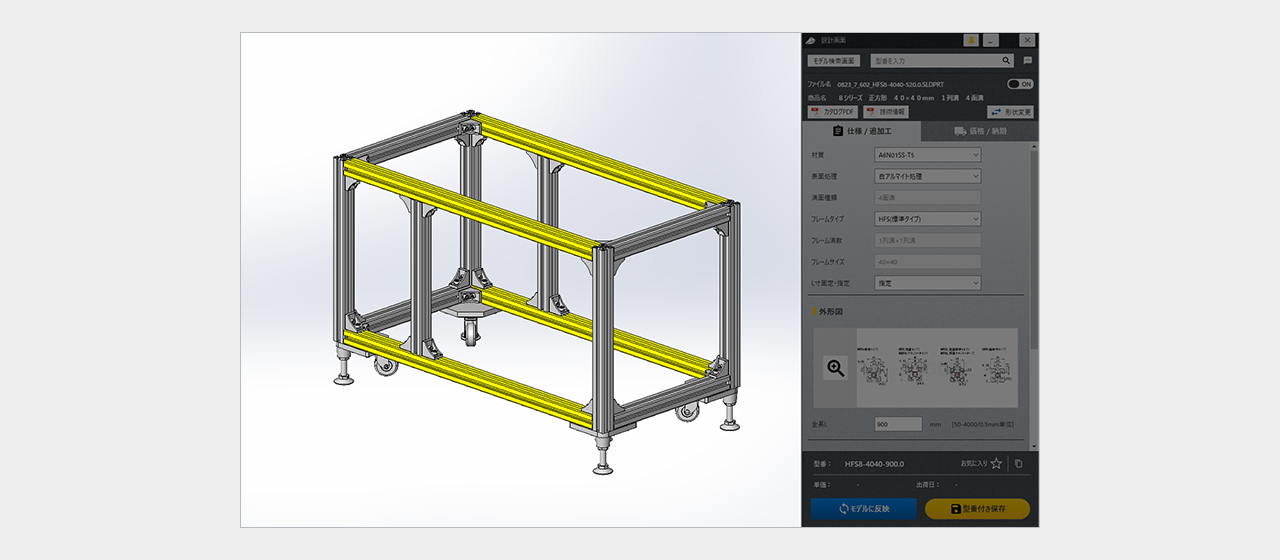1280x560 pixels.
Task: Switch to 仕様 / 追加工 tab
Action: [861, 131]
